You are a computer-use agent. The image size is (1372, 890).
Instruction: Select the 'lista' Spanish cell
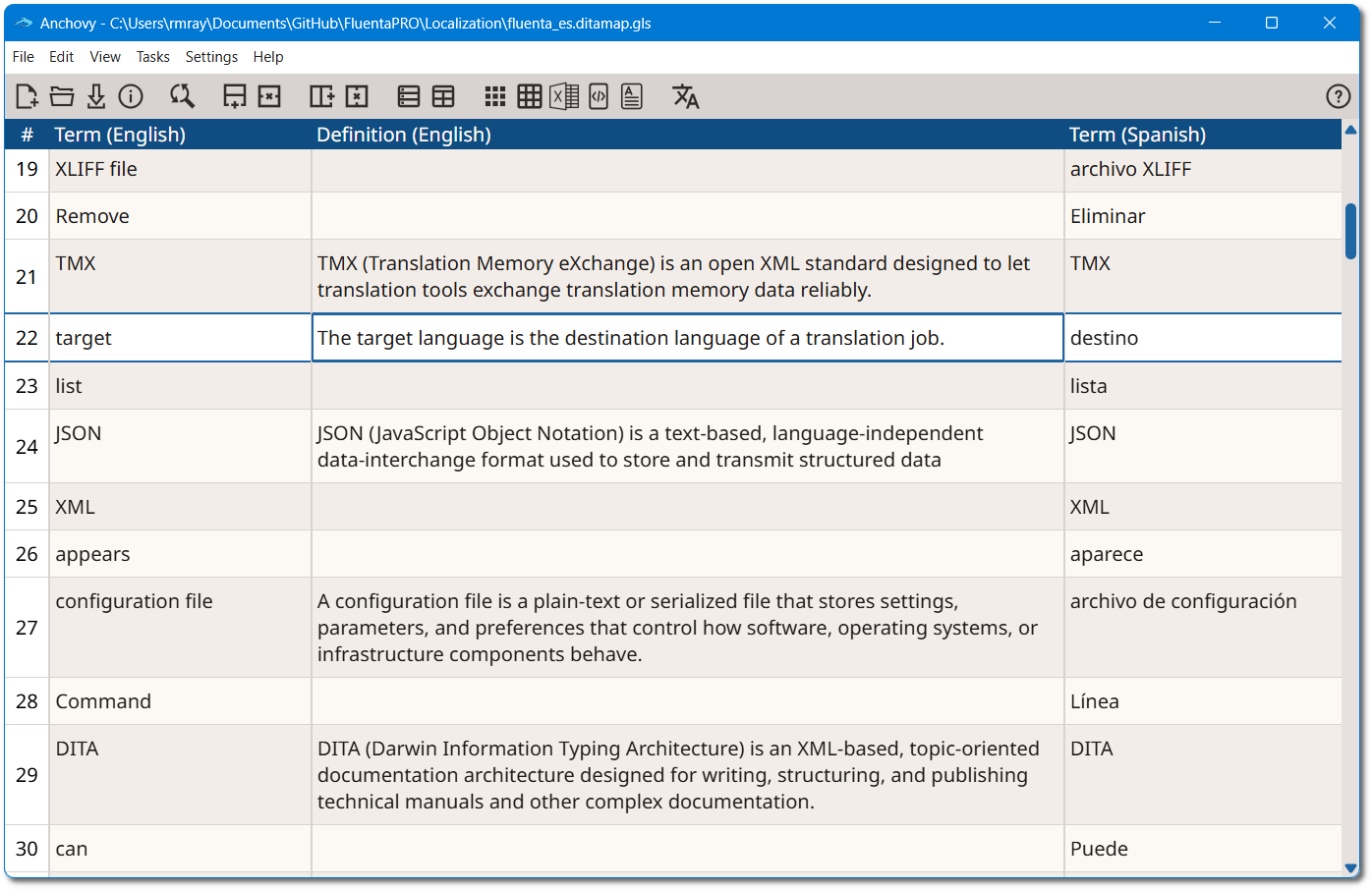[x=1204, y=386]
